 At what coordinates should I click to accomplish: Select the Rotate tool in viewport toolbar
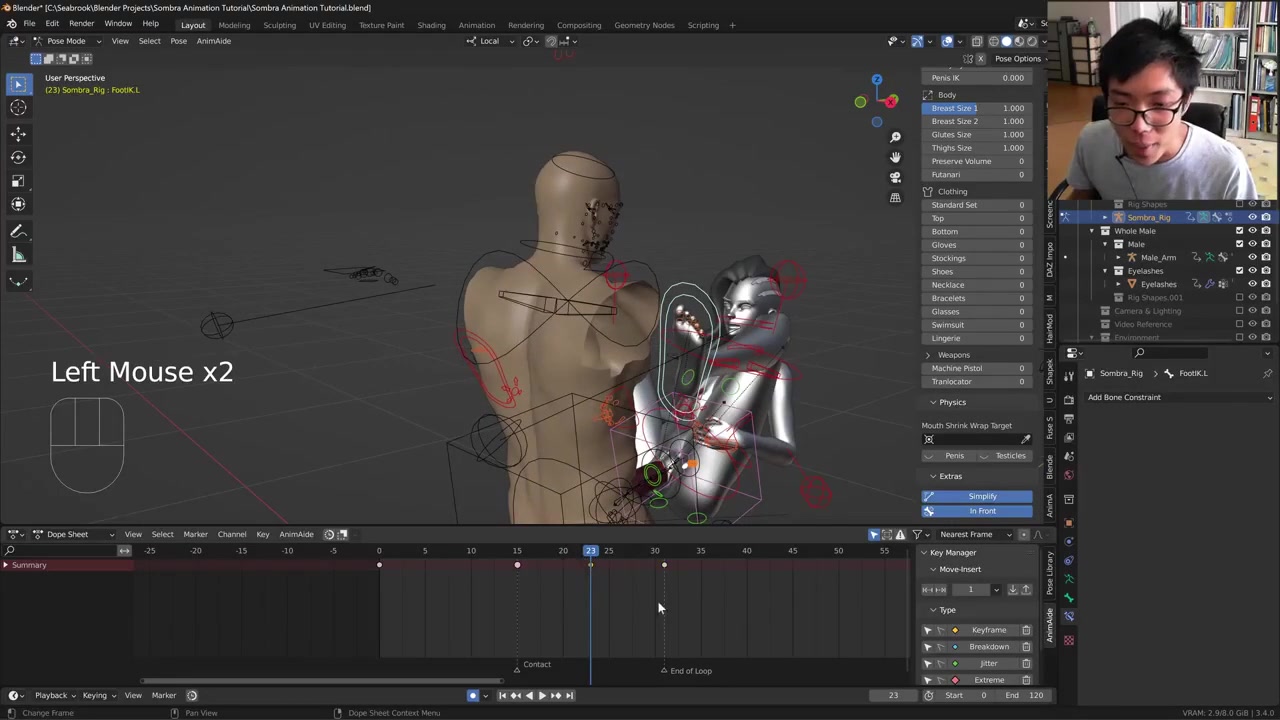[18, 157]
